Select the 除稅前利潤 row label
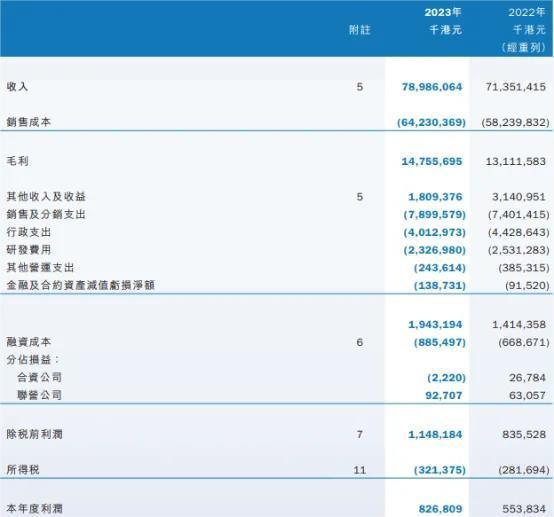 [35, 434]
